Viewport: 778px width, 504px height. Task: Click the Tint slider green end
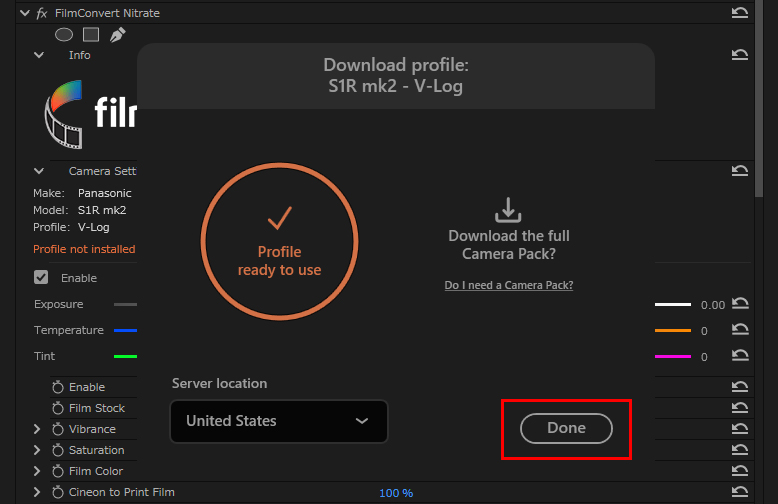pyautogui.click(x=125, y=356)
